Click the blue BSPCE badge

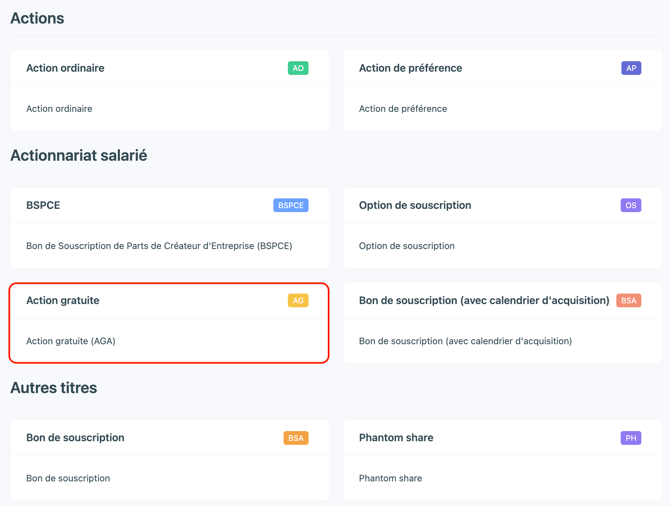click(291, 205)
